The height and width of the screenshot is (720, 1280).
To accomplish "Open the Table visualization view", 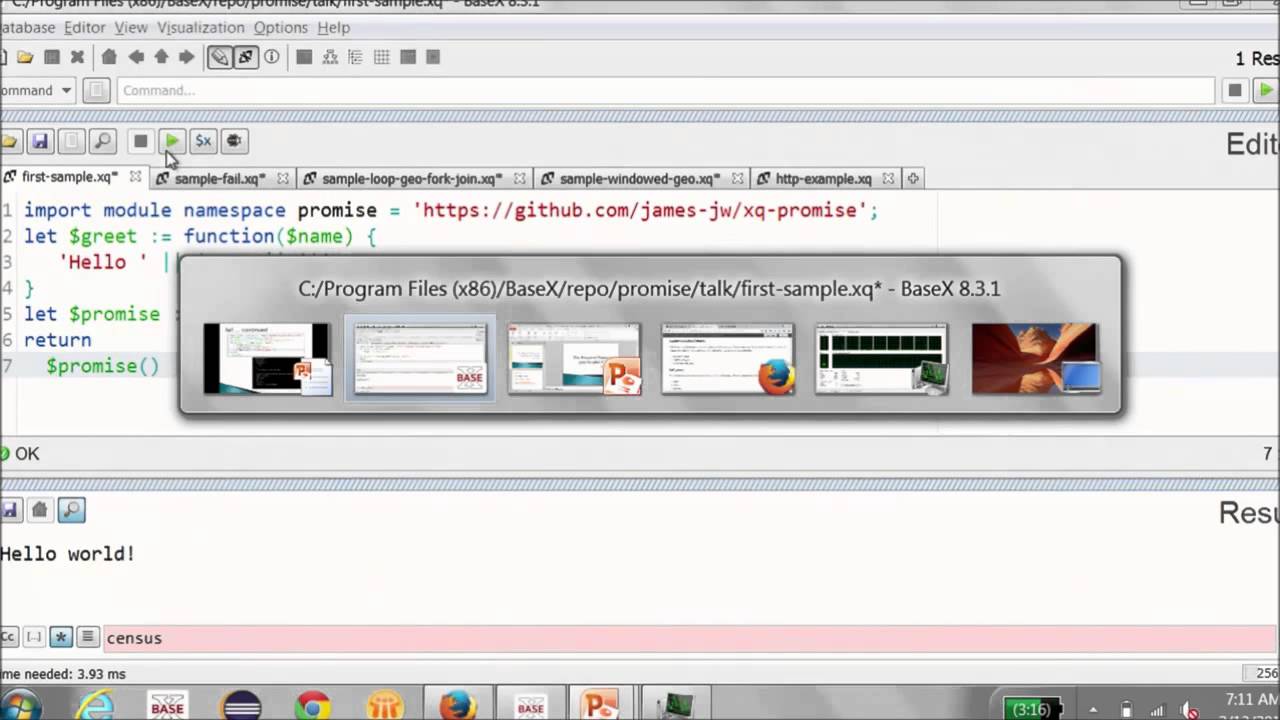I will [x=381, y=57].
